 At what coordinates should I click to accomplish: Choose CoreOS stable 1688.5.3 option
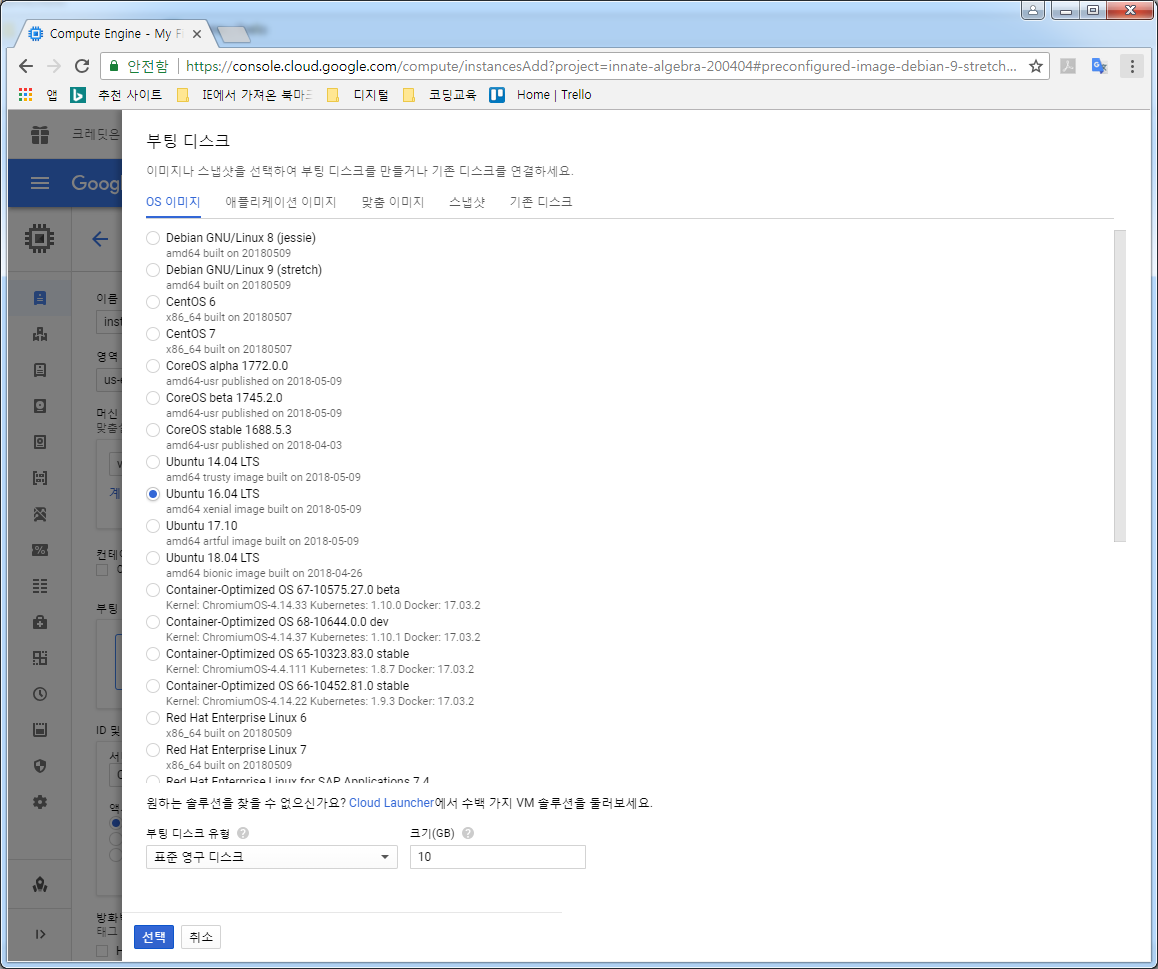tap(153, 430)
